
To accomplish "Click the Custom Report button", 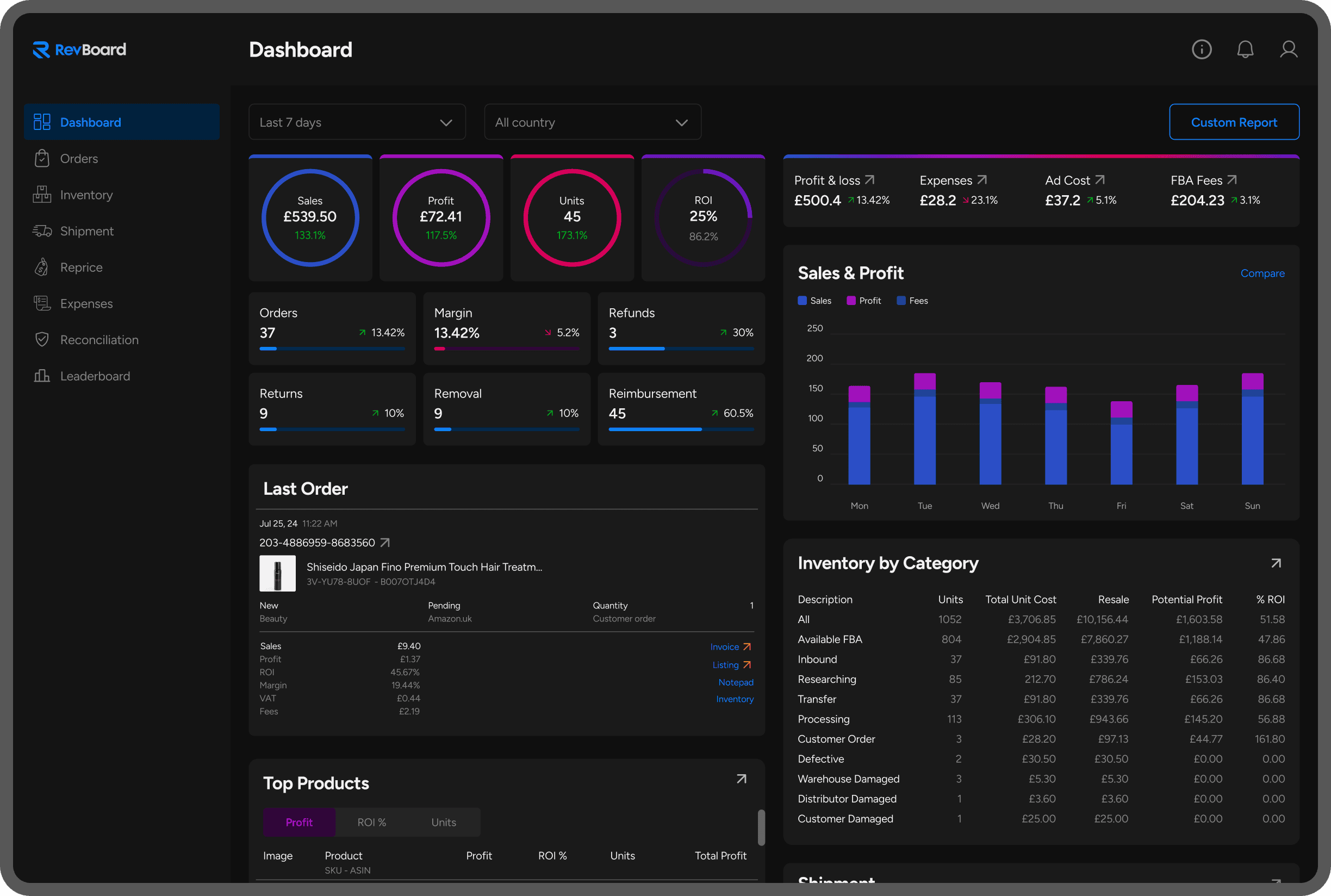I will pyautogui.click(x=1234, y=122).
